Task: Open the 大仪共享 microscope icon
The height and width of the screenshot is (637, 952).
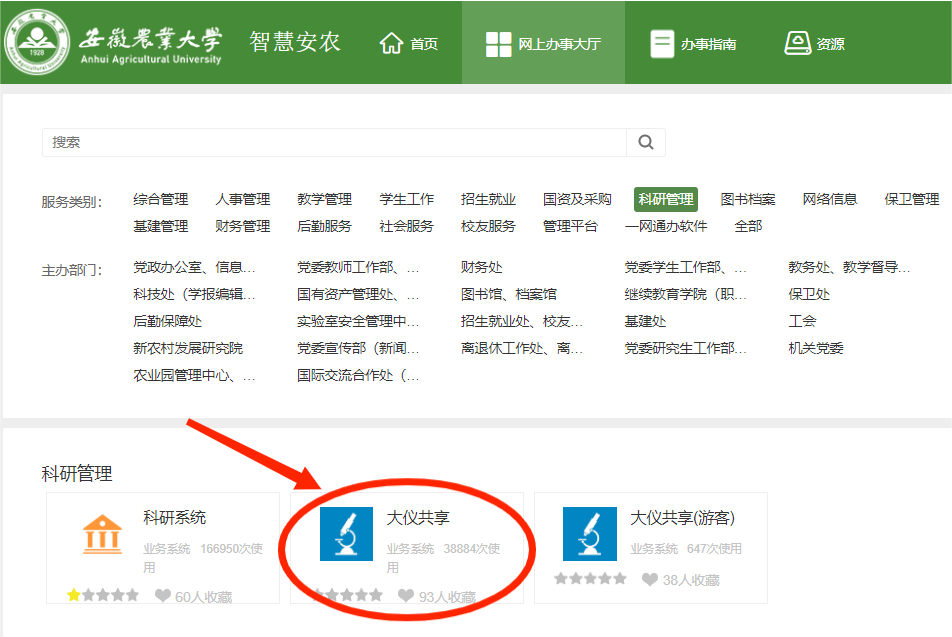Action: [346, 534]
